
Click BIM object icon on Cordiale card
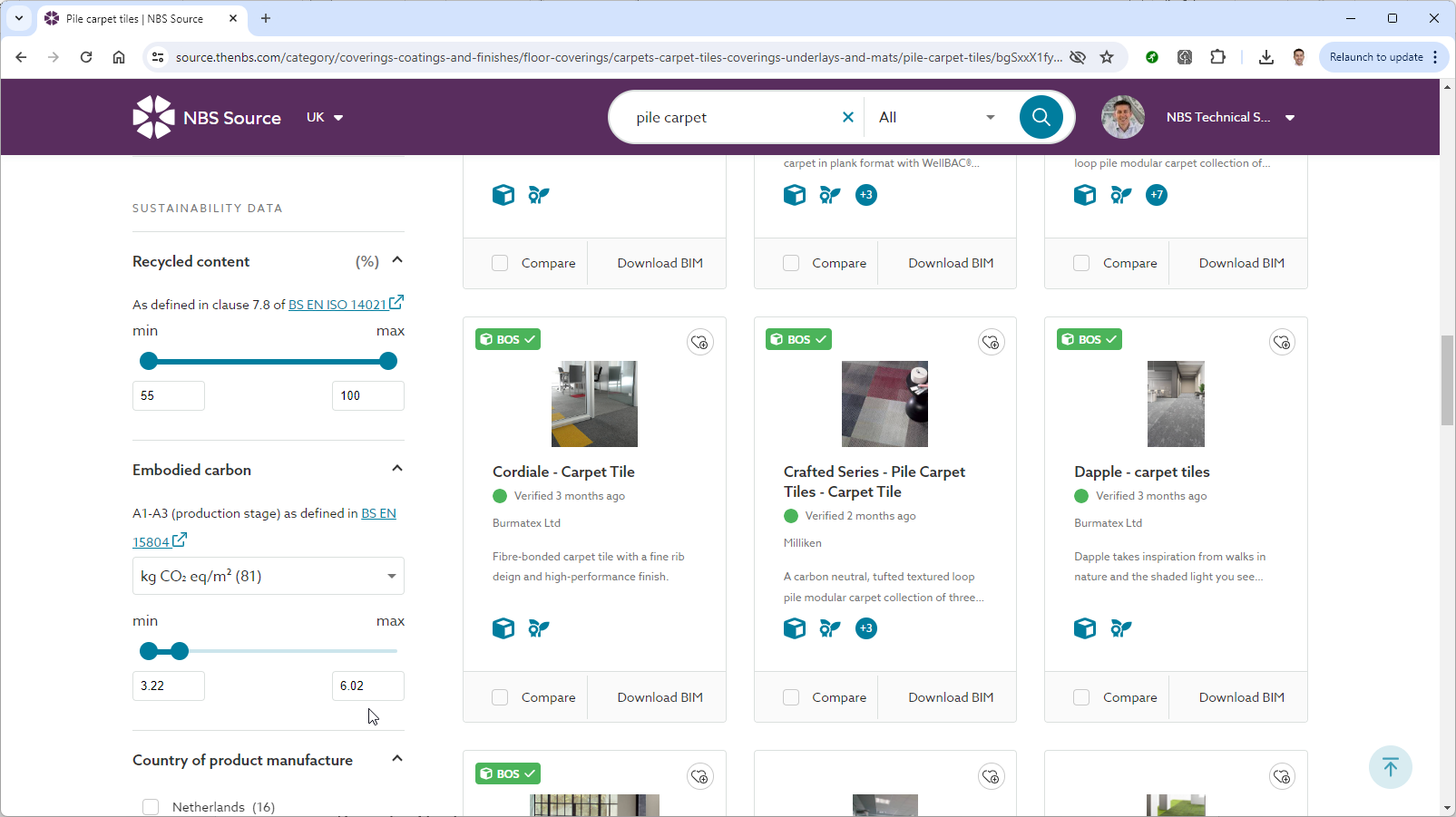(503, 628)
